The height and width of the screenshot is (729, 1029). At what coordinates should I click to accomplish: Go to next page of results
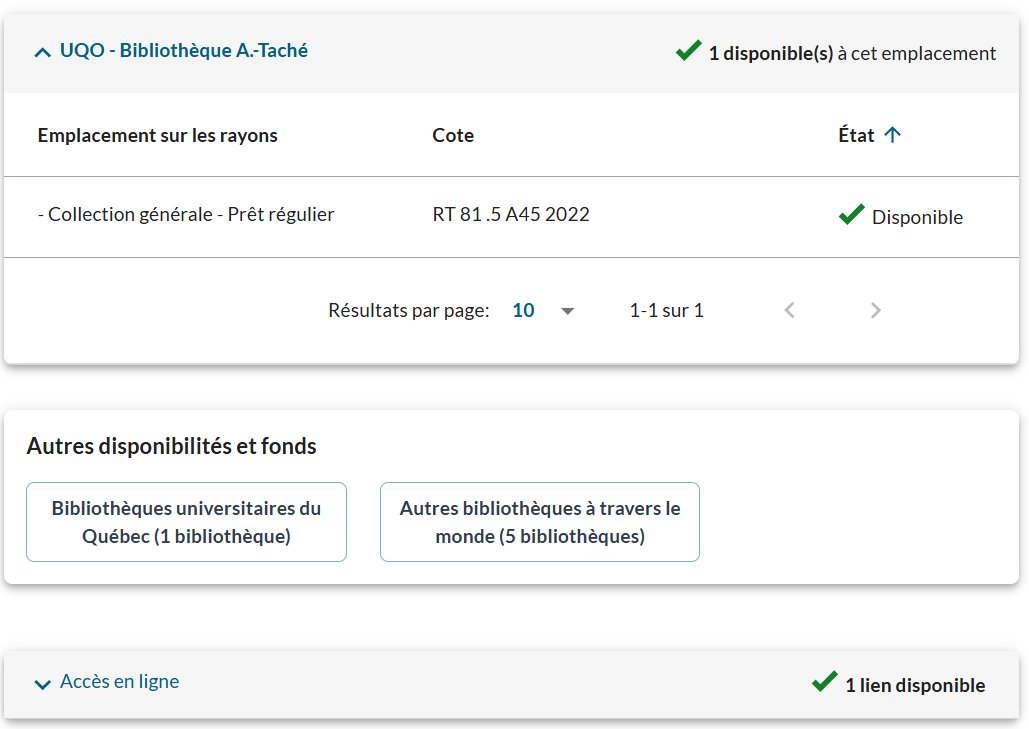coord(875,310)
